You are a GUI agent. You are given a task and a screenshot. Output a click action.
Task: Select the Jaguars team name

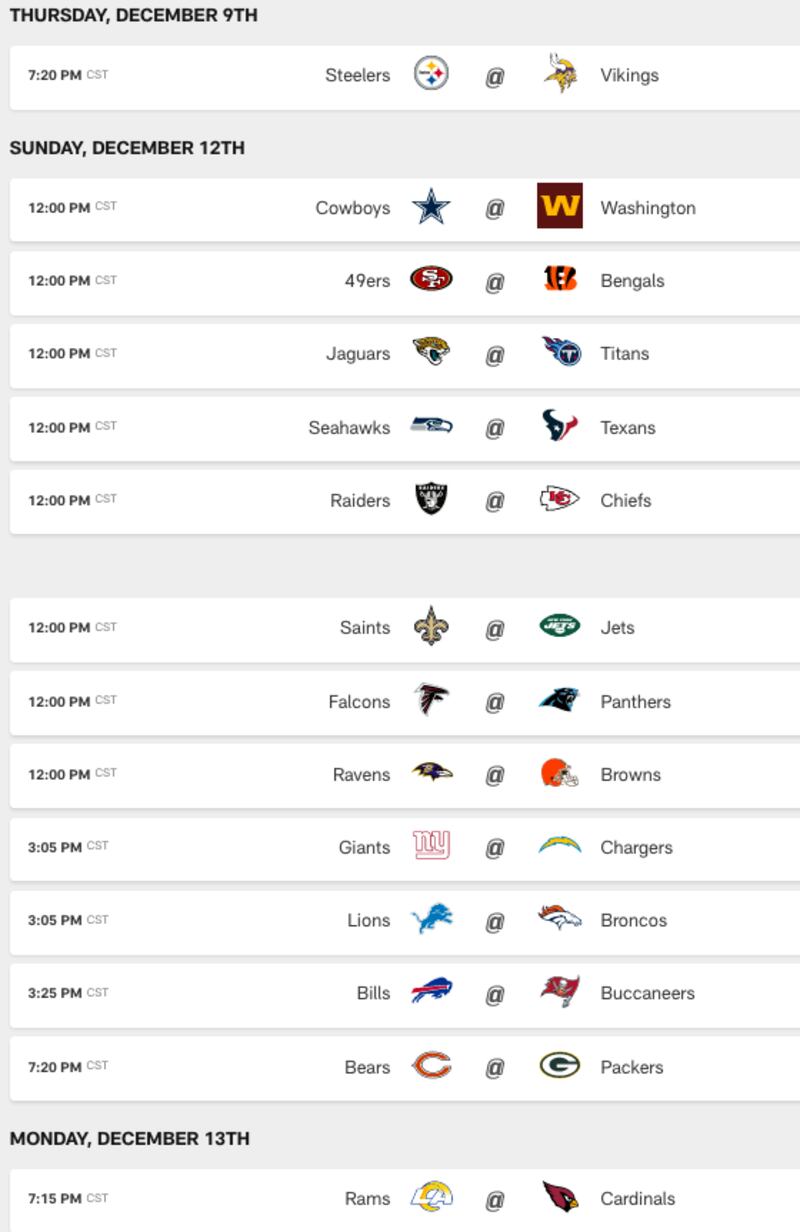358,353
